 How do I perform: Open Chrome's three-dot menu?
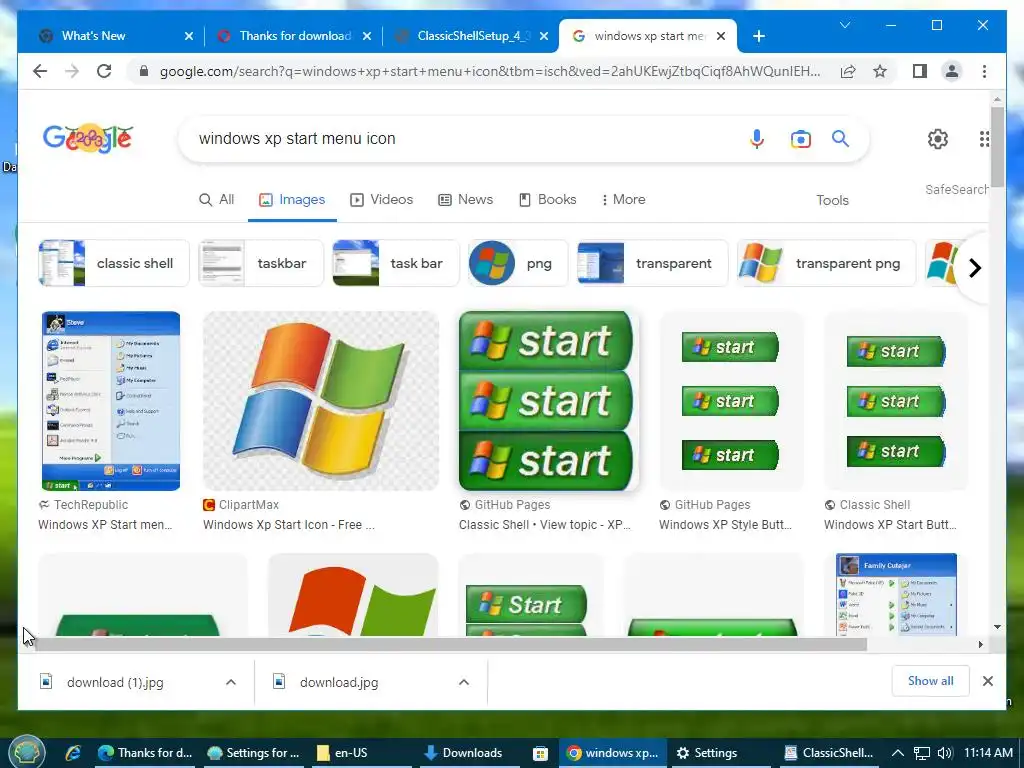coord(984,71)
